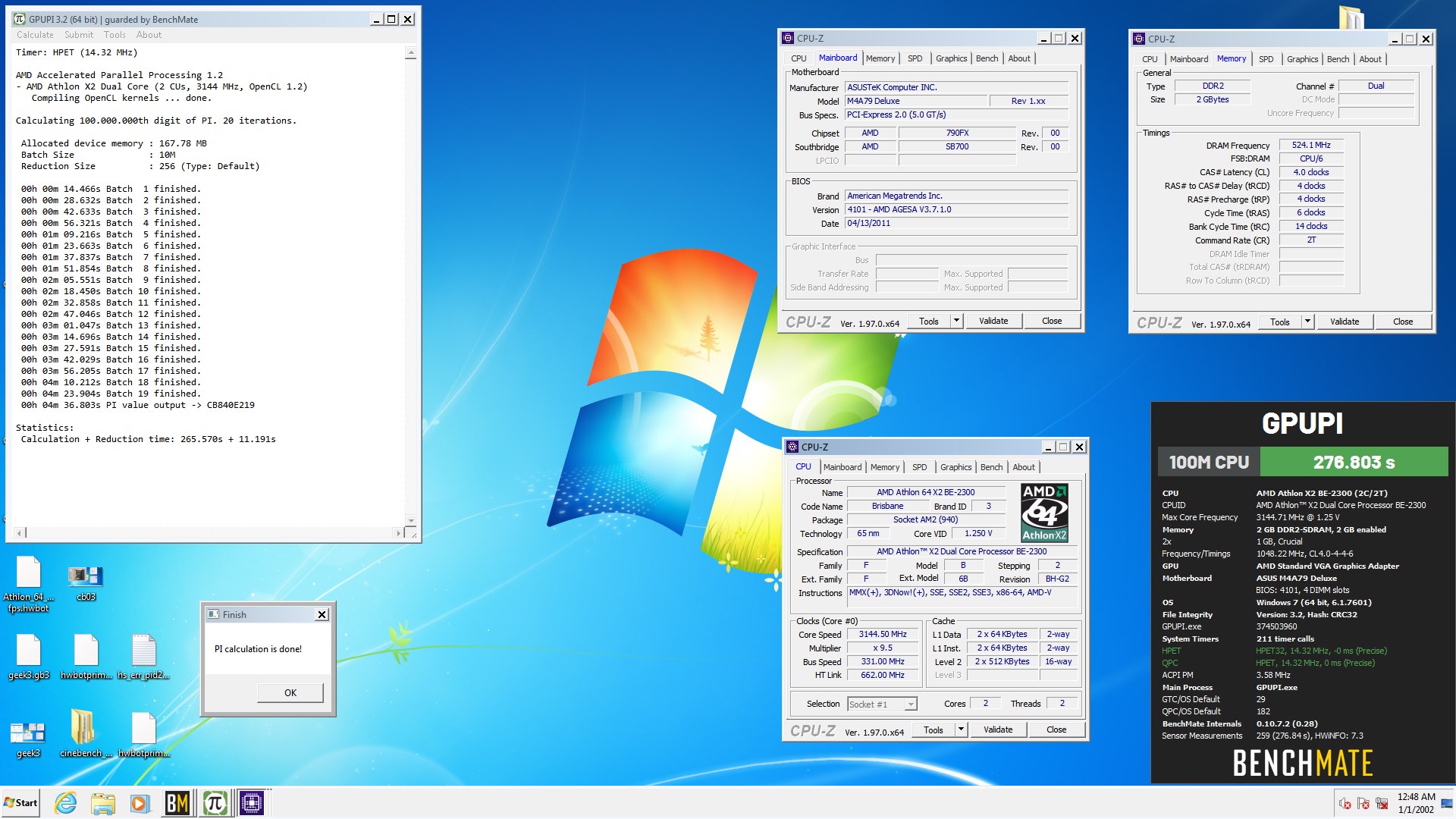Click OK in the Finish dialog
The height and width of the screenshot is (819, 1456).
point(290,692)
